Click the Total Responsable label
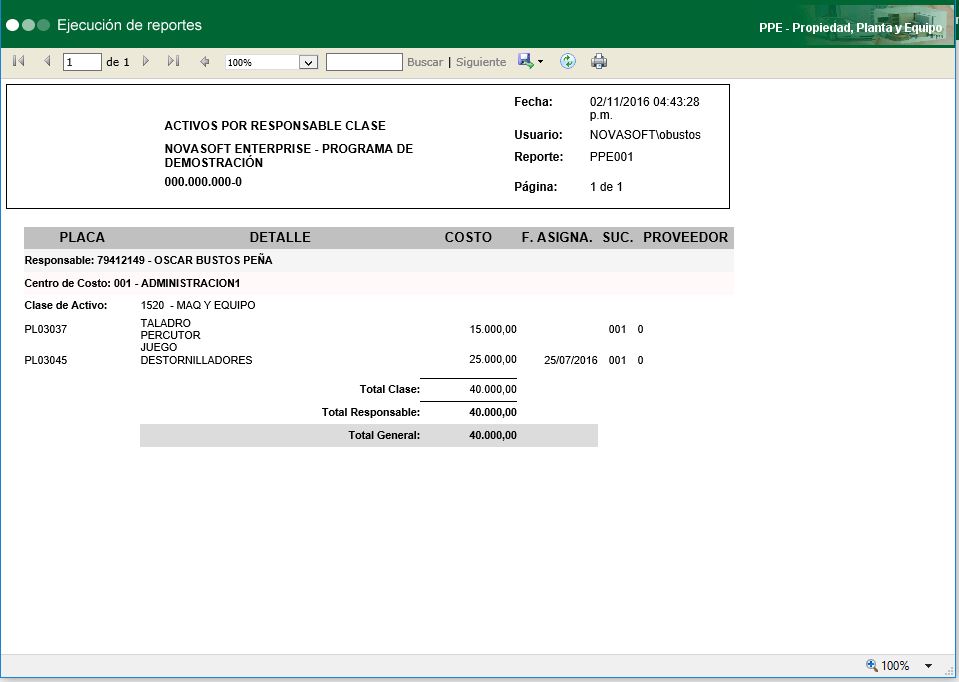Image resolution: width=959 pixels, height=682 pixels. click(x=371, y=412)
